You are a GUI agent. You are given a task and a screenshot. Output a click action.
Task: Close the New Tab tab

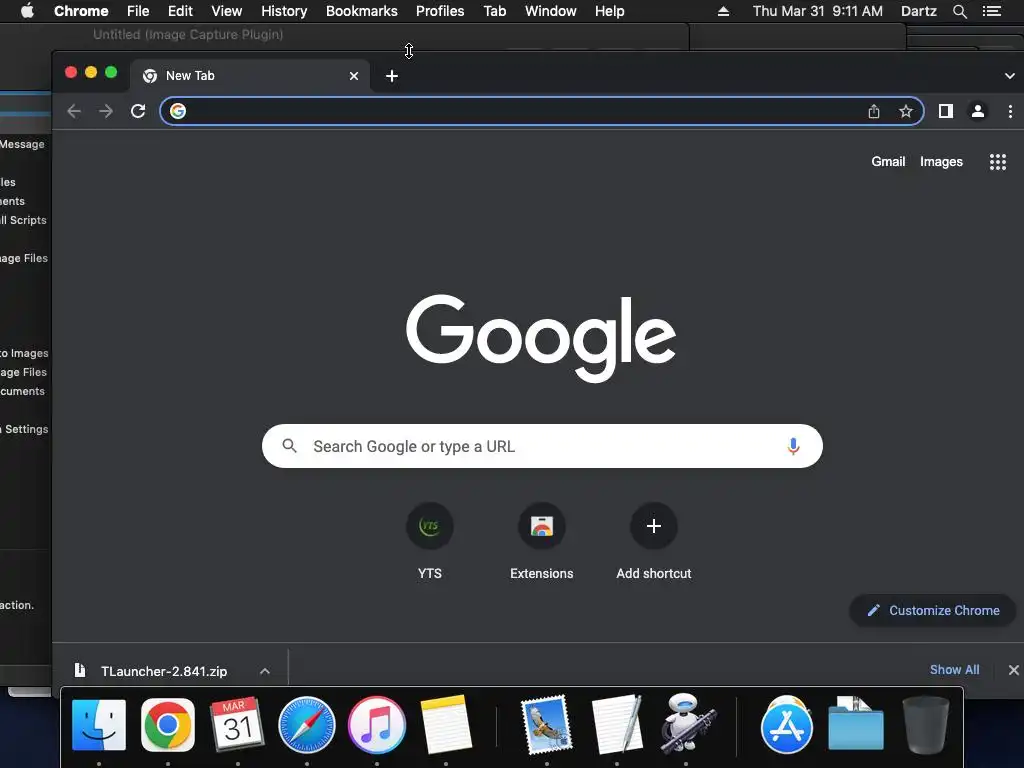coord(354,76)
